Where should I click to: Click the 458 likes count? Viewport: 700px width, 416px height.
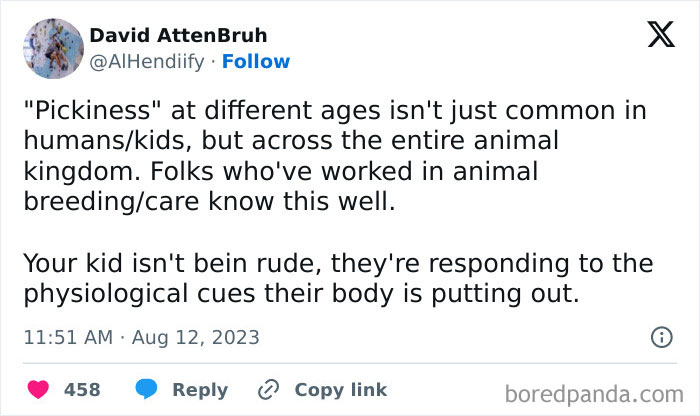click(x=82, y=389)
